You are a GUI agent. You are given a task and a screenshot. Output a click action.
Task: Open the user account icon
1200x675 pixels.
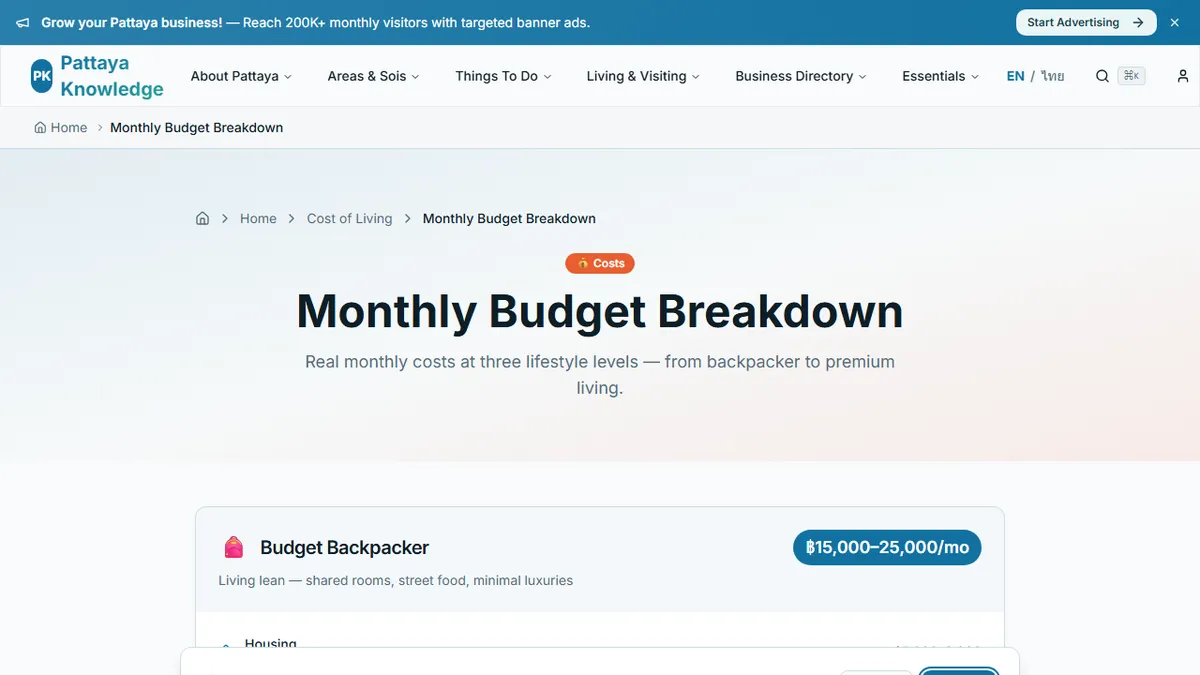(1183, 76)
